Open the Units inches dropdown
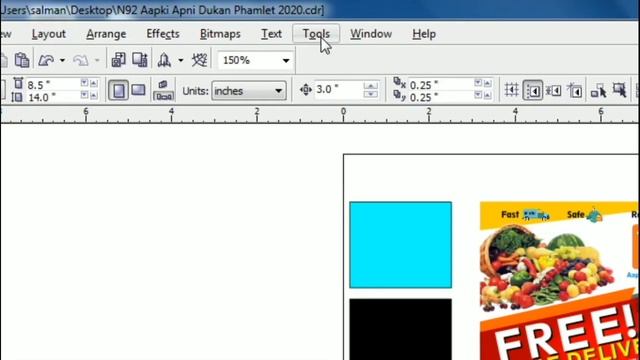The width and height of the screenshot is (640, 360). [x=249, y=91]
